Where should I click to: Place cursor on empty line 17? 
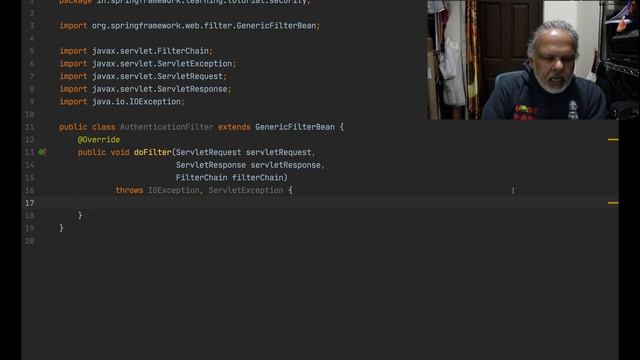320,203
